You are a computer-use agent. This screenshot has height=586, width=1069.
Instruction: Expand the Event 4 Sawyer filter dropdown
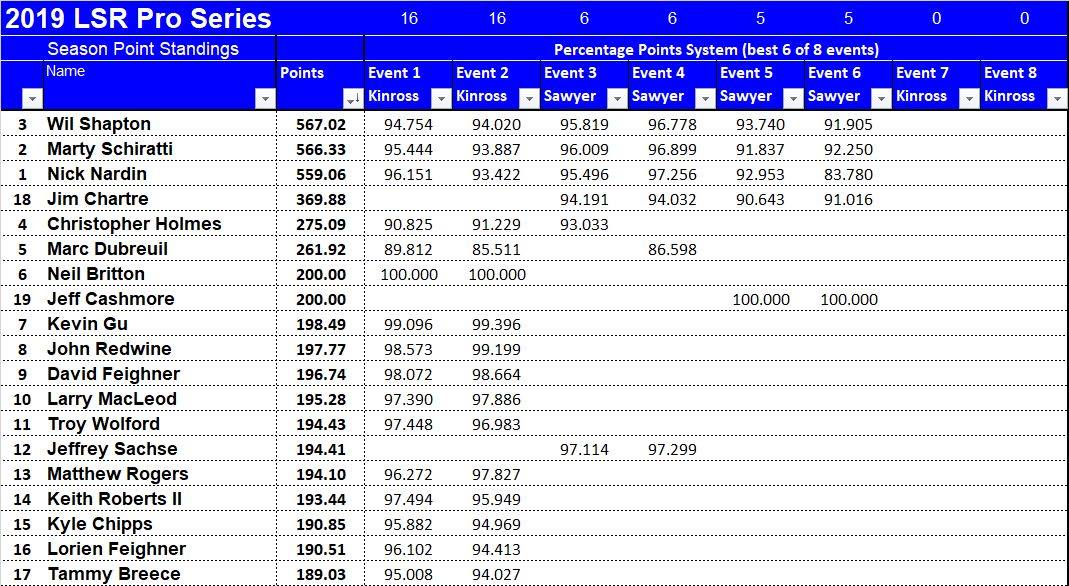[x=704, y=98]
